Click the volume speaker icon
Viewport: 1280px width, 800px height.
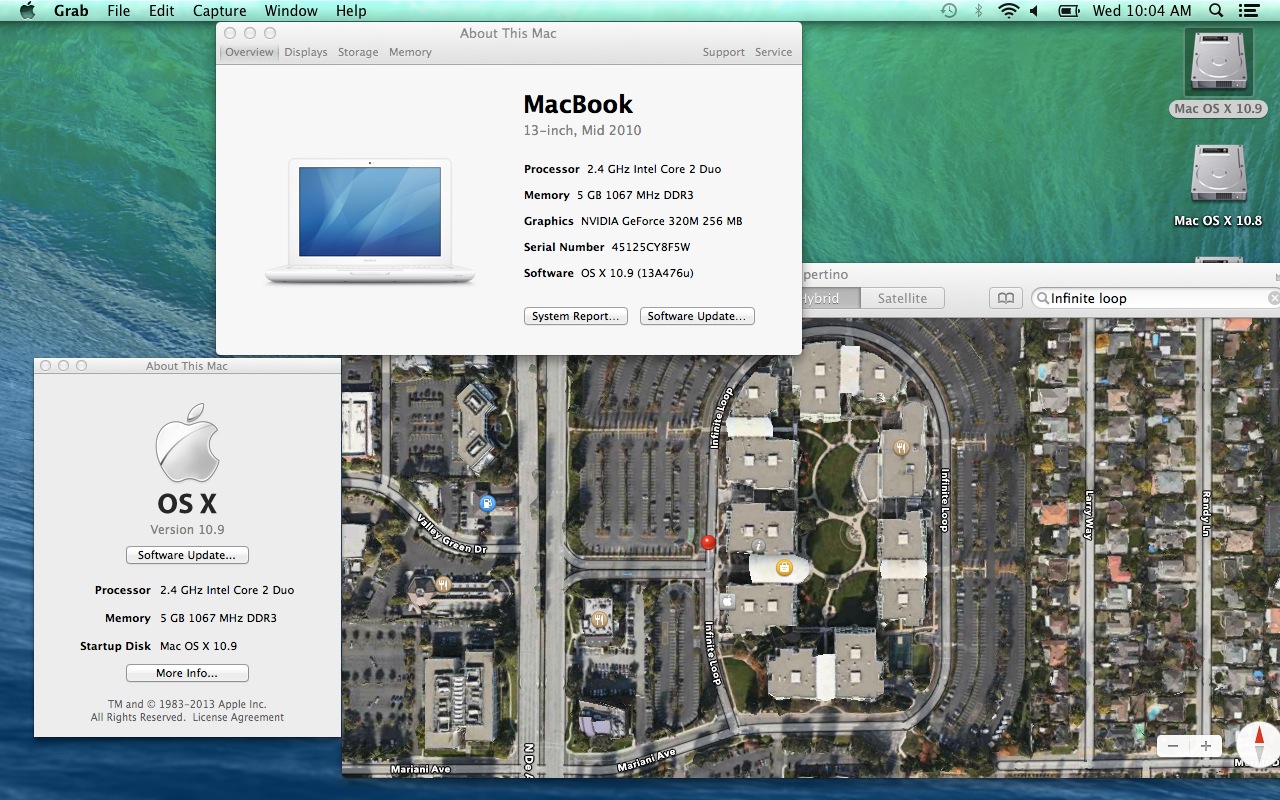click(1034, 11)
